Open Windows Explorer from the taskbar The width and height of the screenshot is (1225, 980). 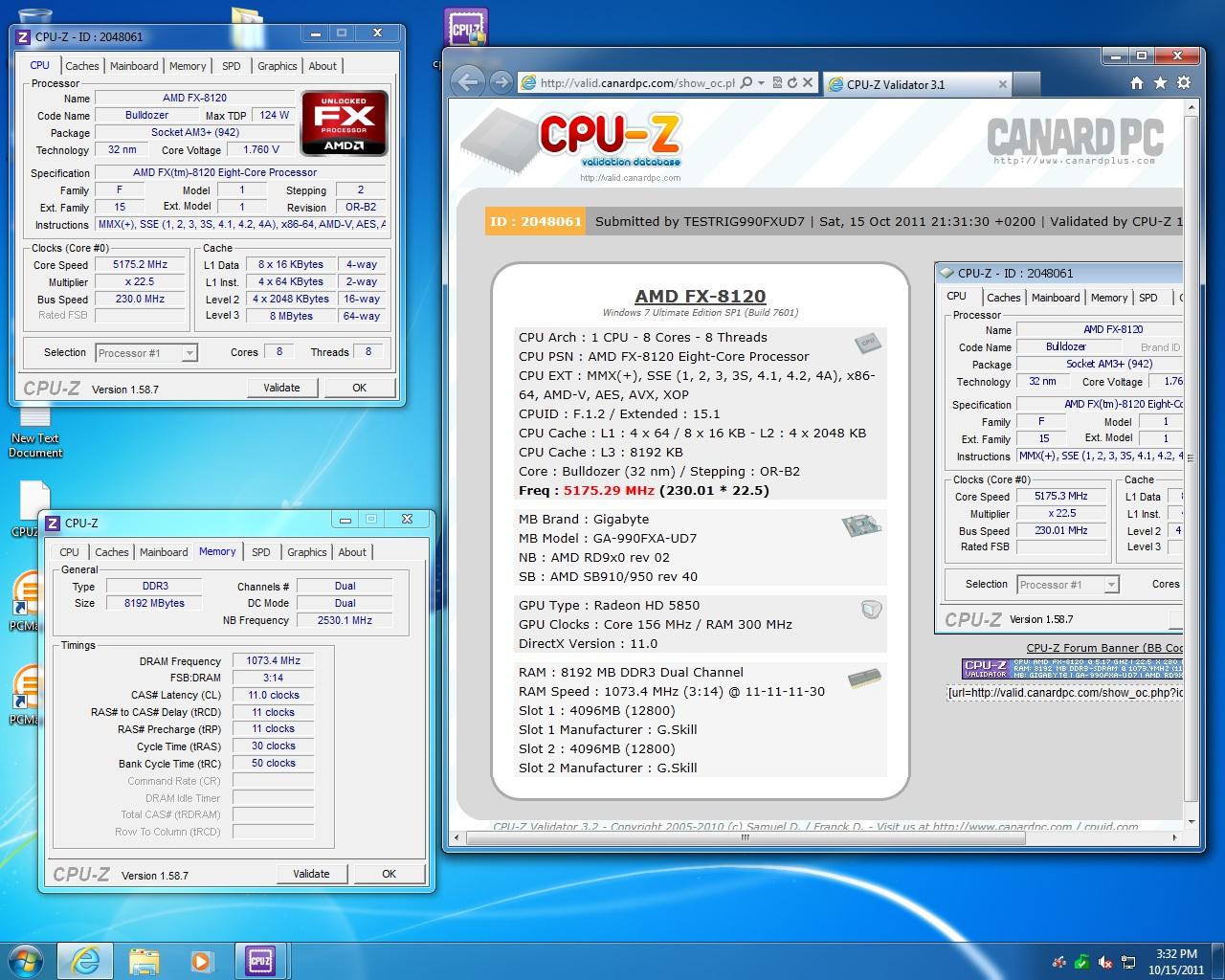point(144,960)
